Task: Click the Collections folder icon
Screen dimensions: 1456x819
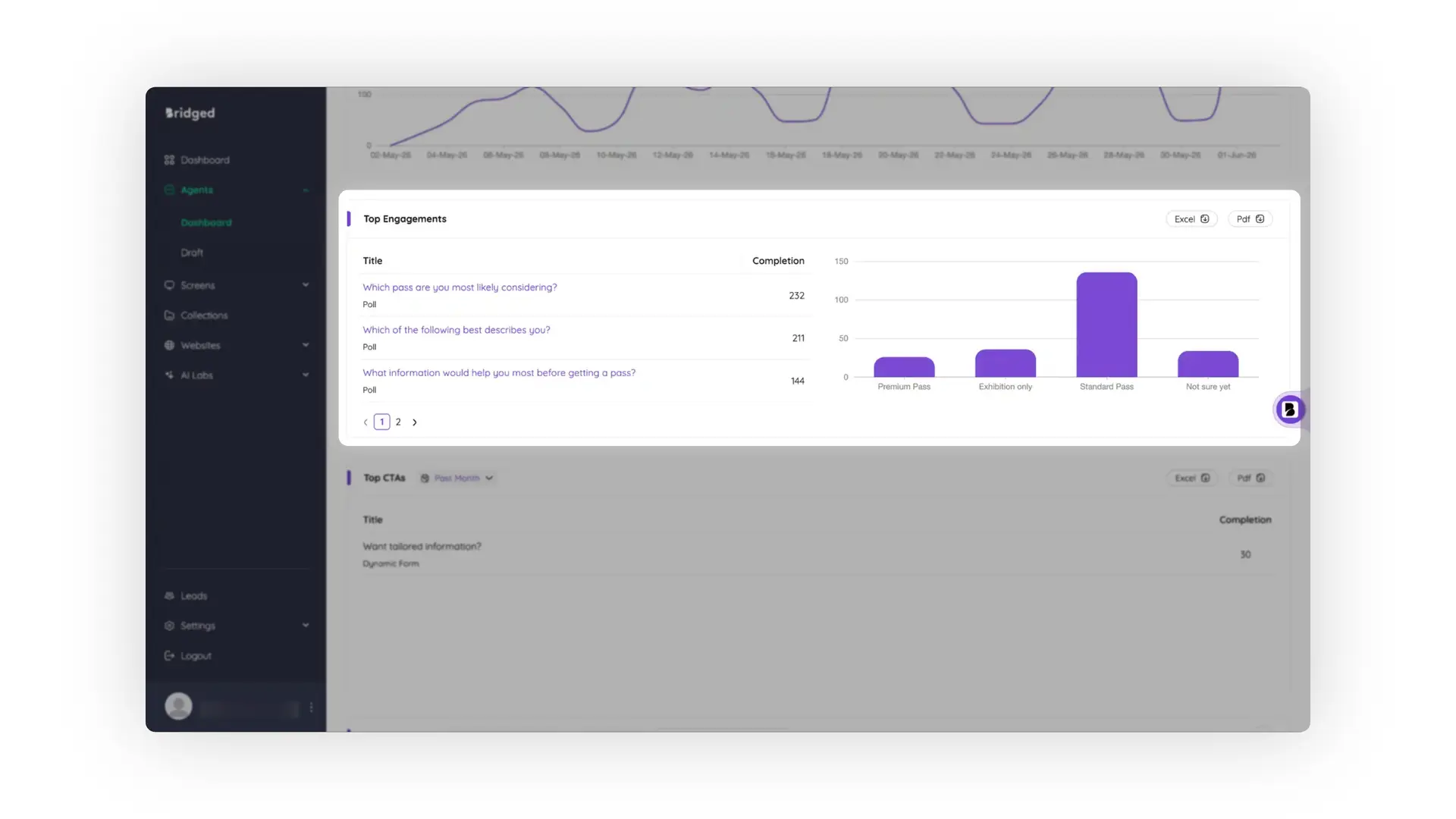Action: point(169,315)
